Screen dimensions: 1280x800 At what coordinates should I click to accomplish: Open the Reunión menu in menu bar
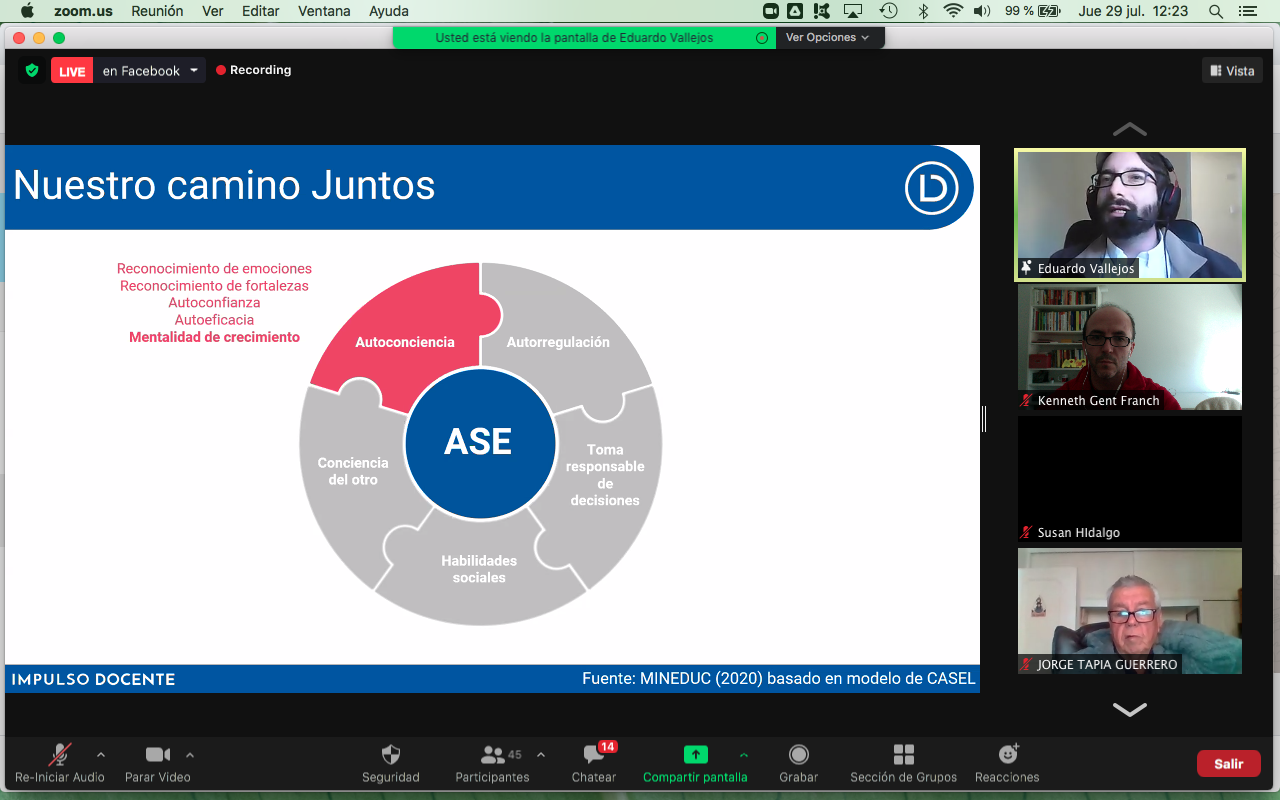coord(157,11)
